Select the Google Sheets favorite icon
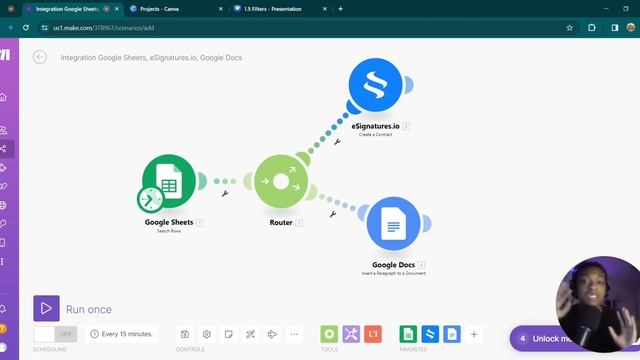Screen dimensions: 640x360 (x=408, y=334)
